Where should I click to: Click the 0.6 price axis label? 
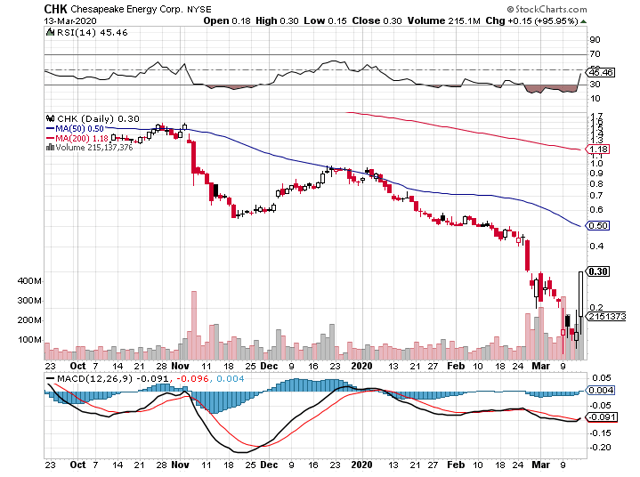[596, 210]
